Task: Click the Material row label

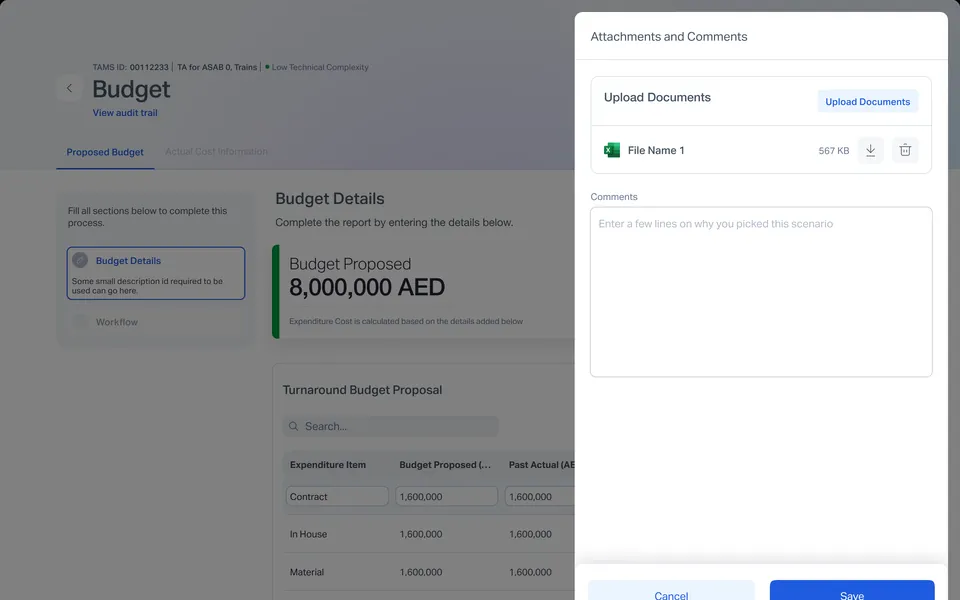Action: (307, 572)
